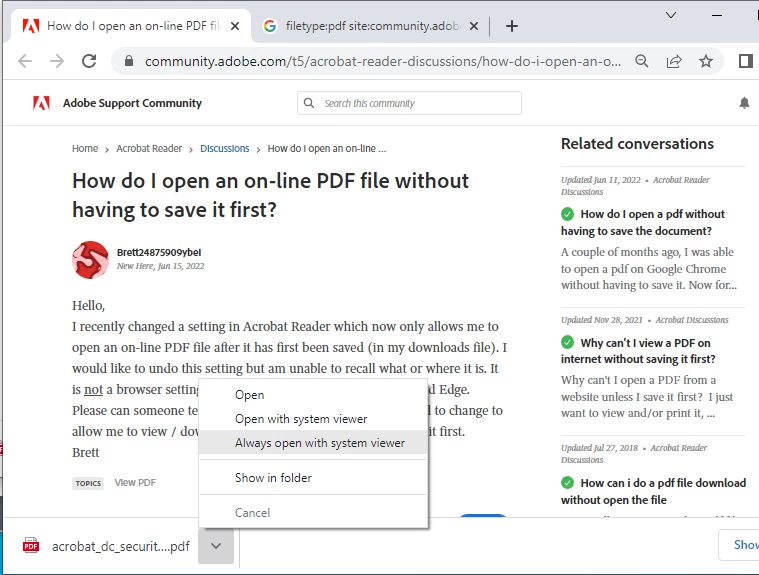Click the TOPICS label badge
This screenshot has height=575, width=759.
pyautogui.click(x=88, y=483)
